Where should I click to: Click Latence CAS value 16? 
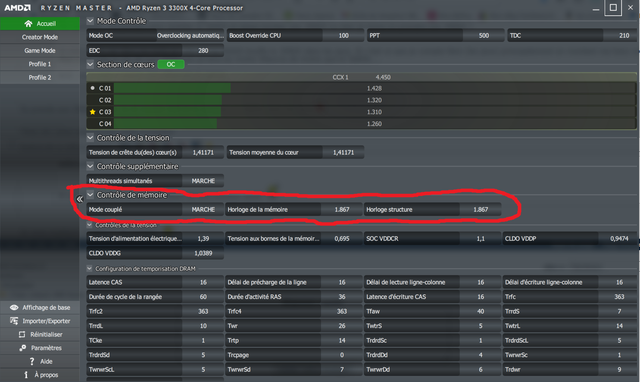coord(203,282)
